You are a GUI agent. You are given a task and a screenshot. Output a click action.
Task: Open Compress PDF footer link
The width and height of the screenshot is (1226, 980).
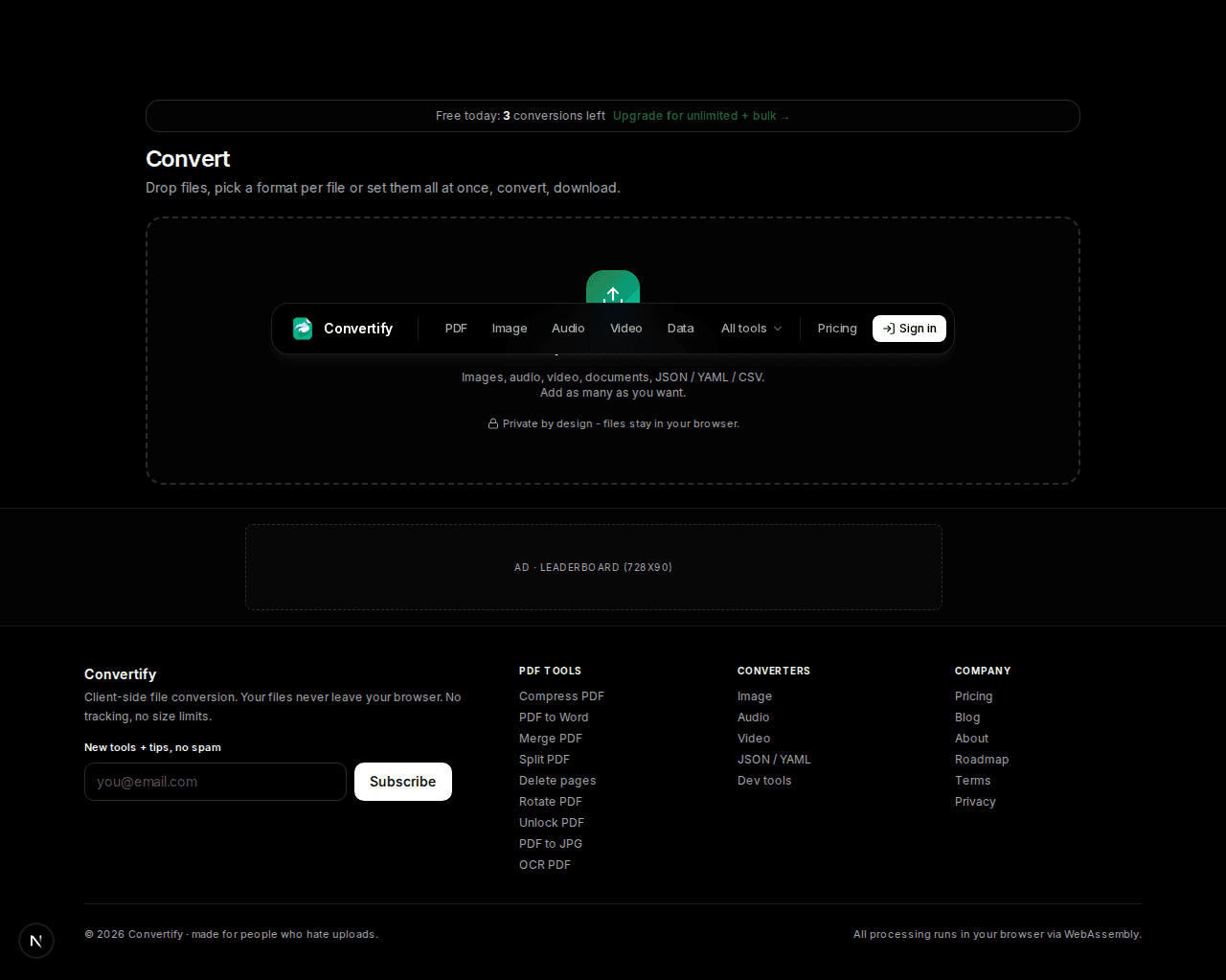(561, 696)
